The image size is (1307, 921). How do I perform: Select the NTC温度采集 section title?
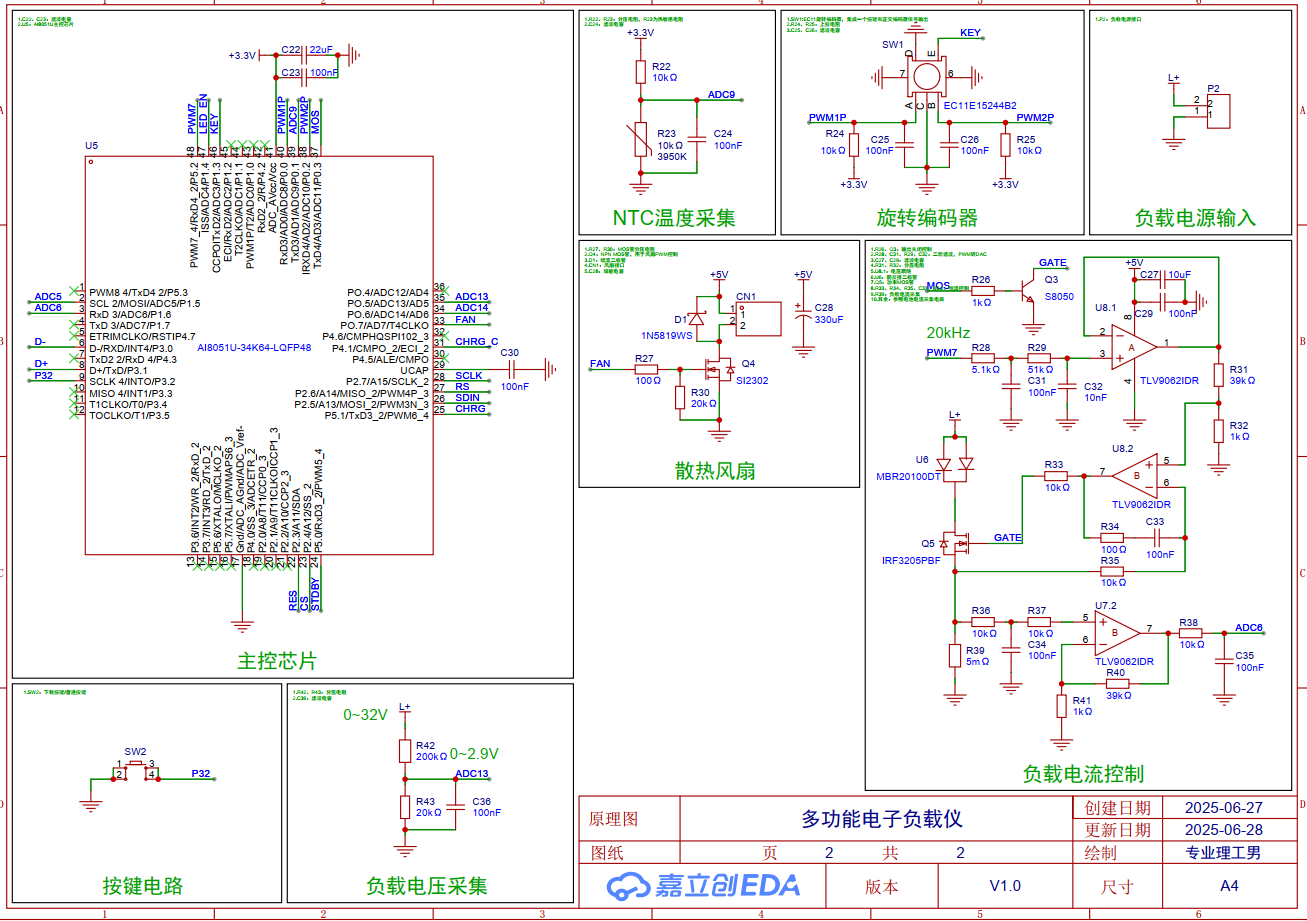674,217
